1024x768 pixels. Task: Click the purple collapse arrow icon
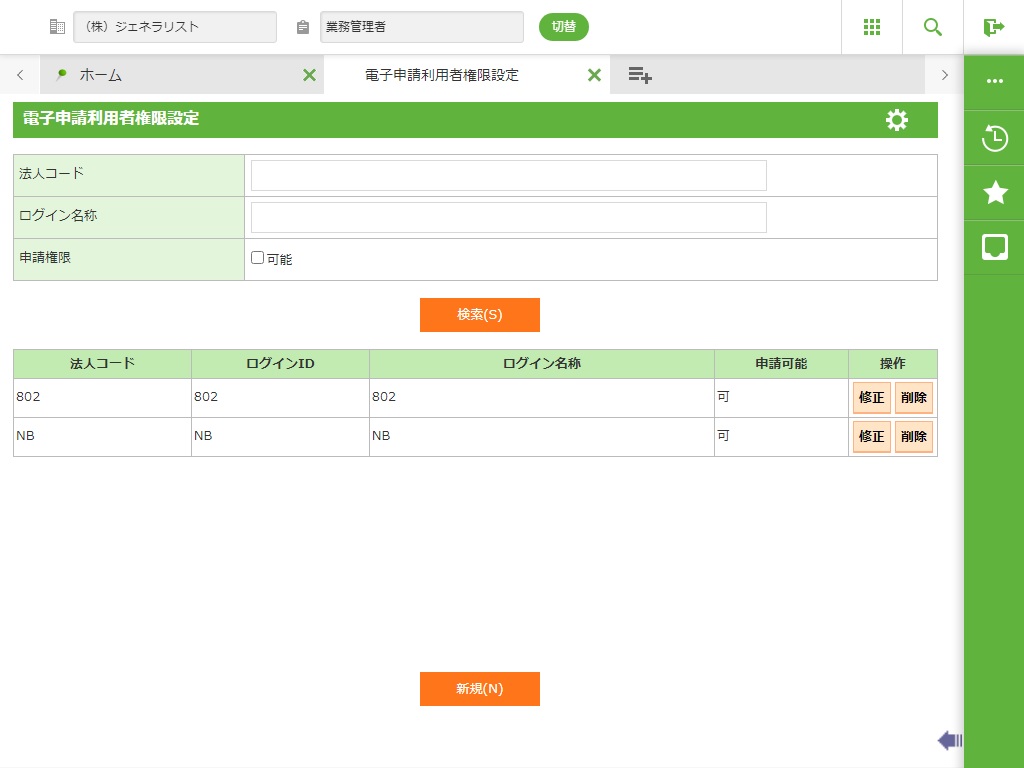point(949,740)
